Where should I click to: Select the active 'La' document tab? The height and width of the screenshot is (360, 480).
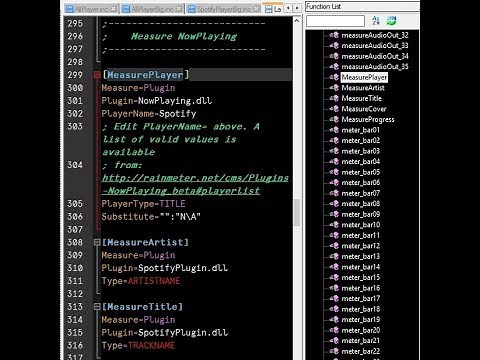[x=273, y=9]
